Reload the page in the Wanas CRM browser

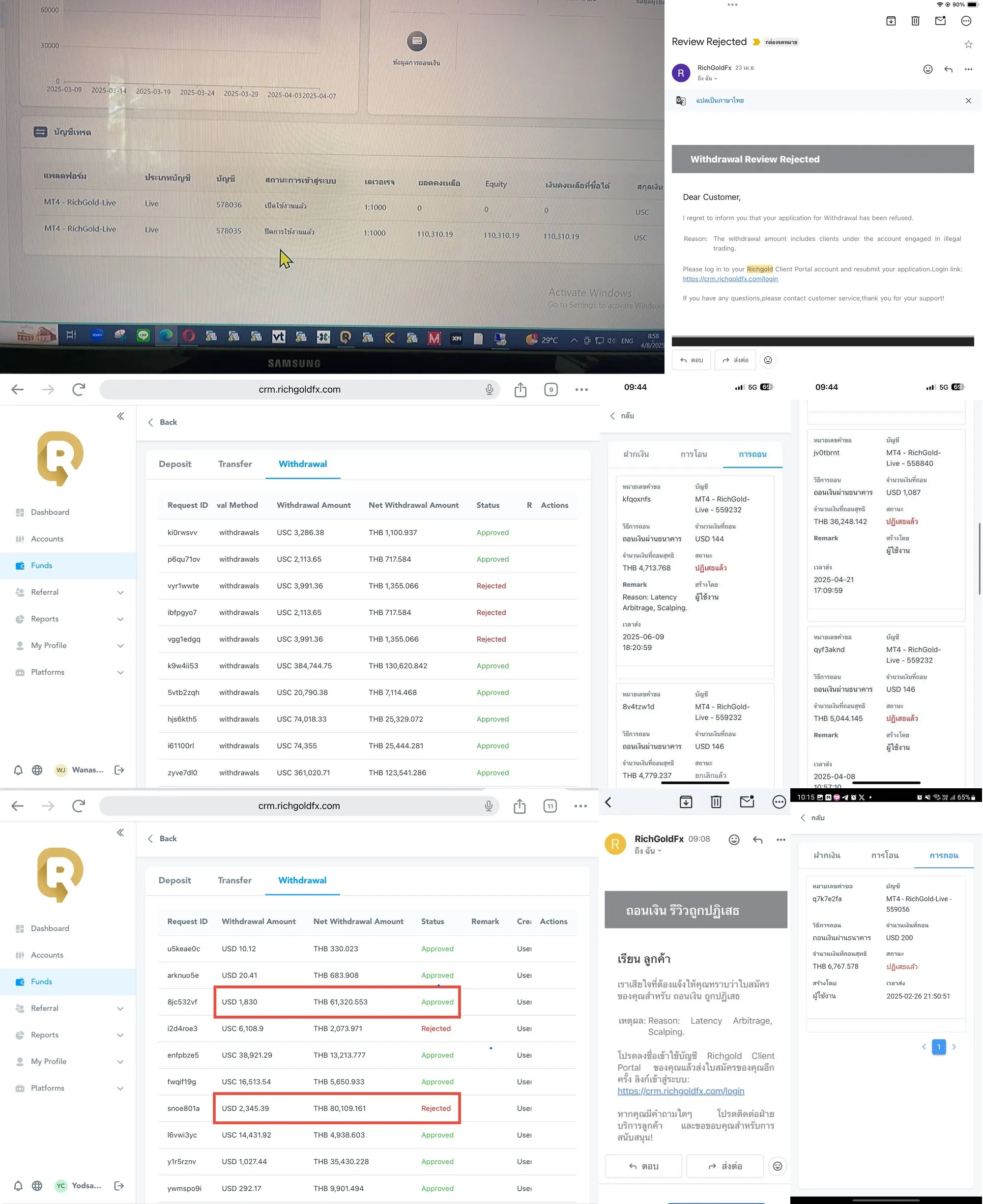[79, 389]
